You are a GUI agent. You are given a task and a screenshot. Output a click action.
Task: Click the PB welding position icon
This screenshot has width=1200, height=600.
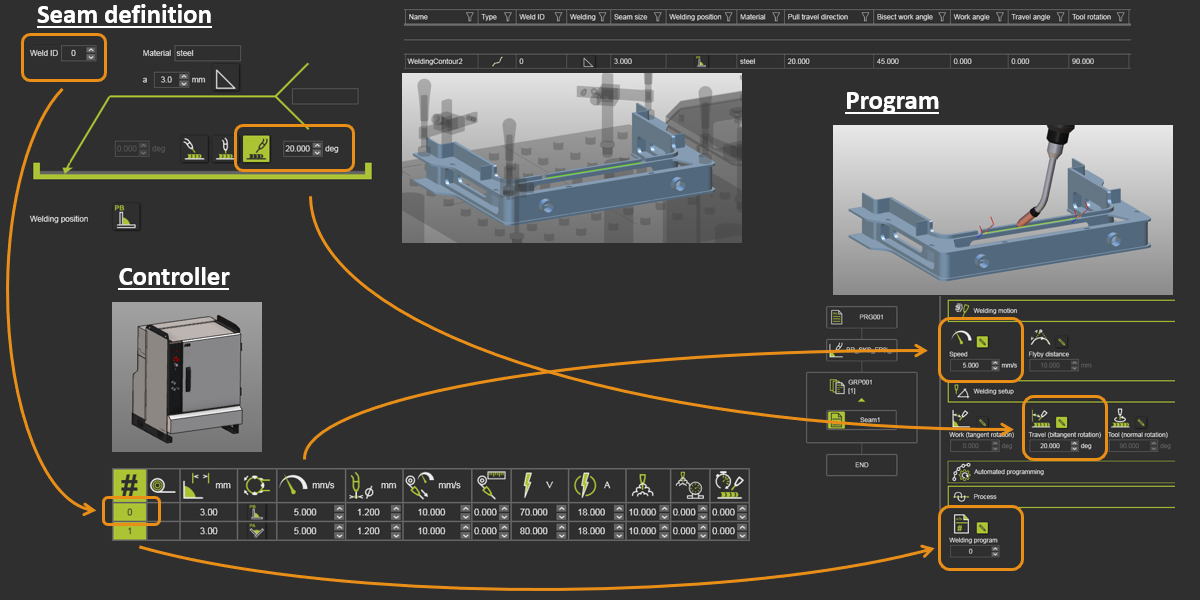point(126,218)
